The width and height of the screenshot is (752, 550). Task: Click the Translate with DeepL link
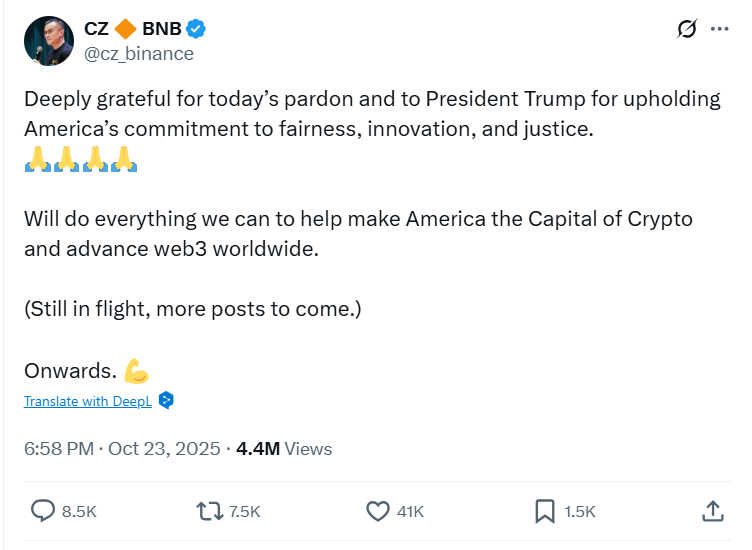(89, 401)
